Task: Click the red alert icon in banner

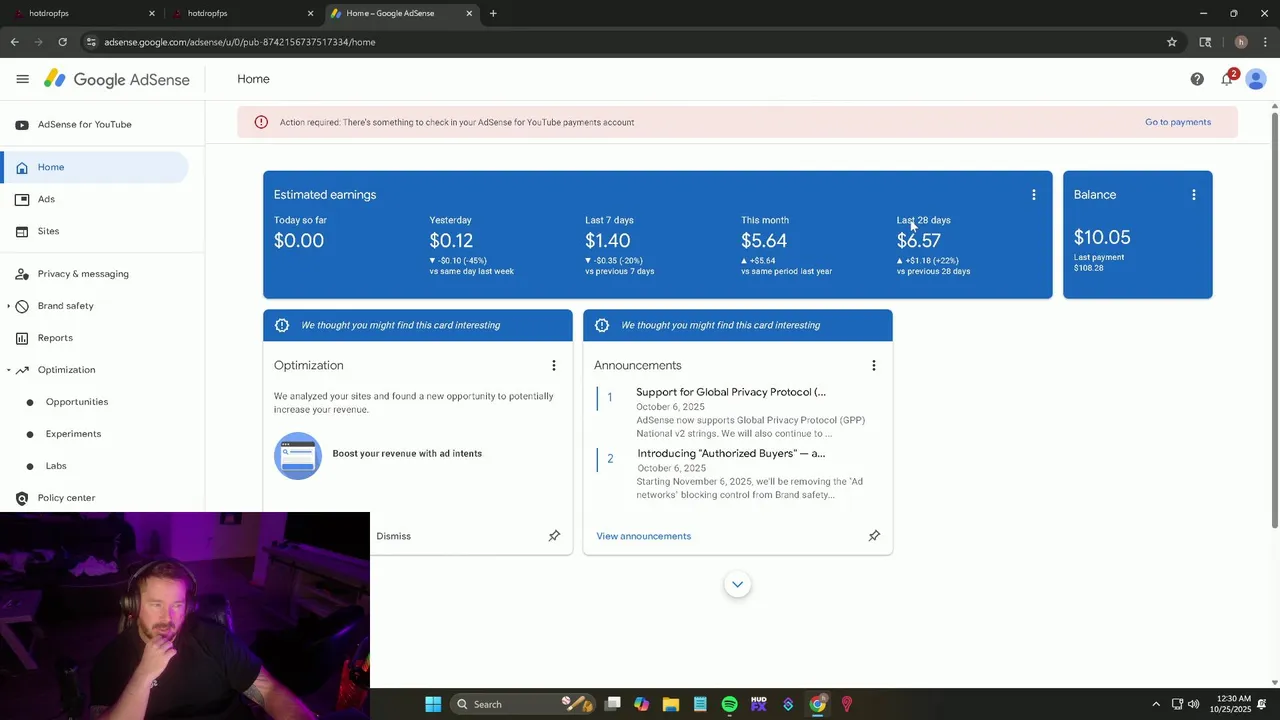Action: [x=261, y=122]
